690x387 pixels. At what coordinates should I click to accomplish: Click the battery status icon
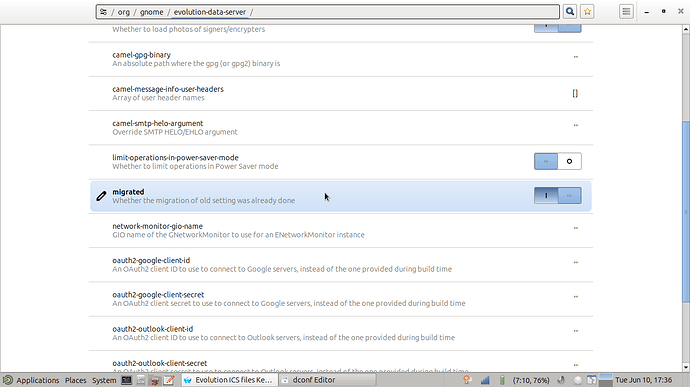click(x=502, y=380)
